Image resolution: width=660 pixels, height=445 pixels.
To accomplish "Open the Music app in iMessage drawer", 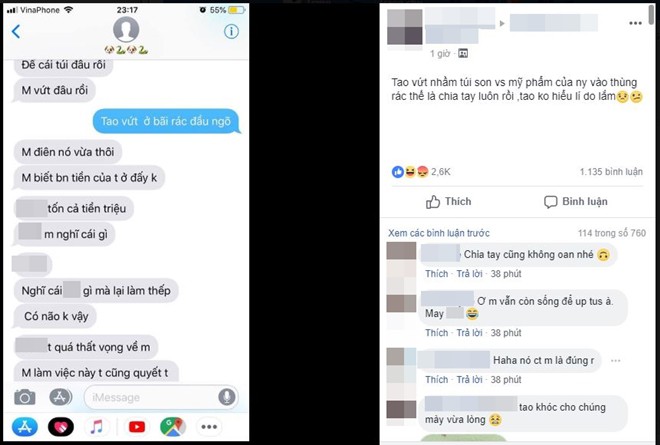I will point(96,427).
